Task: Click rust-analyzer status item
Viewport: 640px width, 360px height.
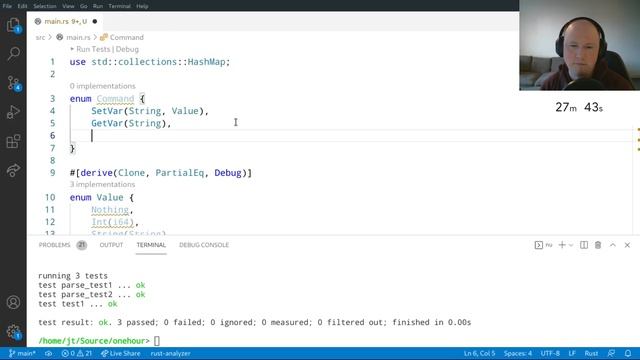Action: (171, 353)
